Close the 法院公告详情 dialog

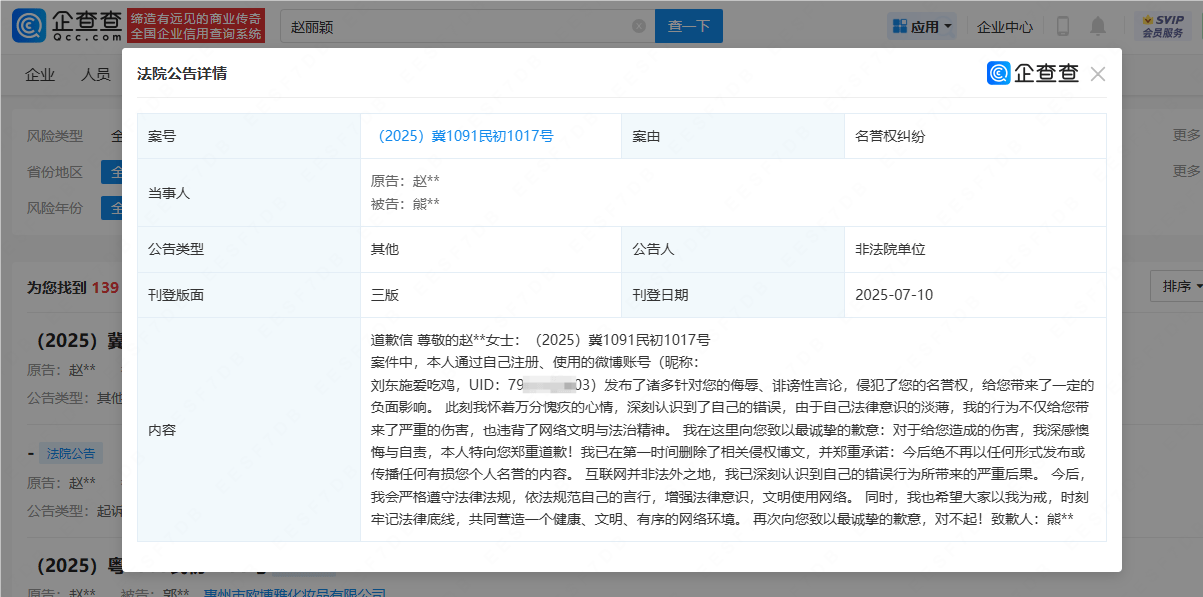pyautogui.click(x=1098, y=74)
